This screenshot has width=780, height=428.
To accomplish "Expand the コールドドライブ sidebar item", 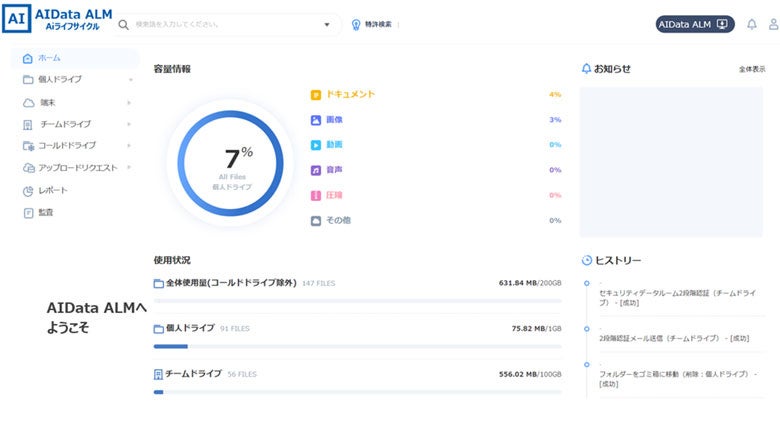I will pos(130,146).
